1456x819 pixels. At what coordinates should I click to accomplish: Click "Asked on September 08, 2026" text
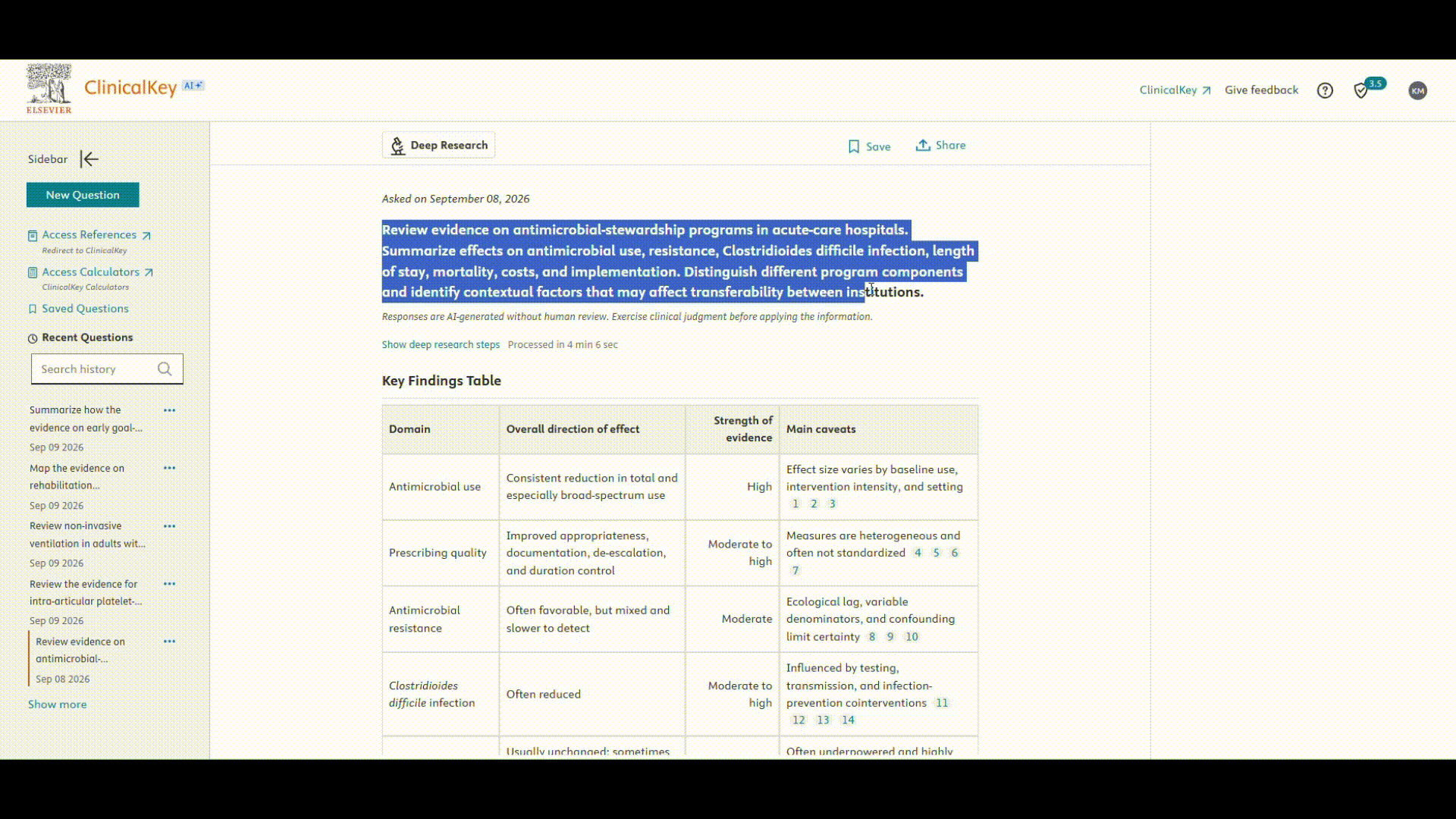[x=456, y=199]
